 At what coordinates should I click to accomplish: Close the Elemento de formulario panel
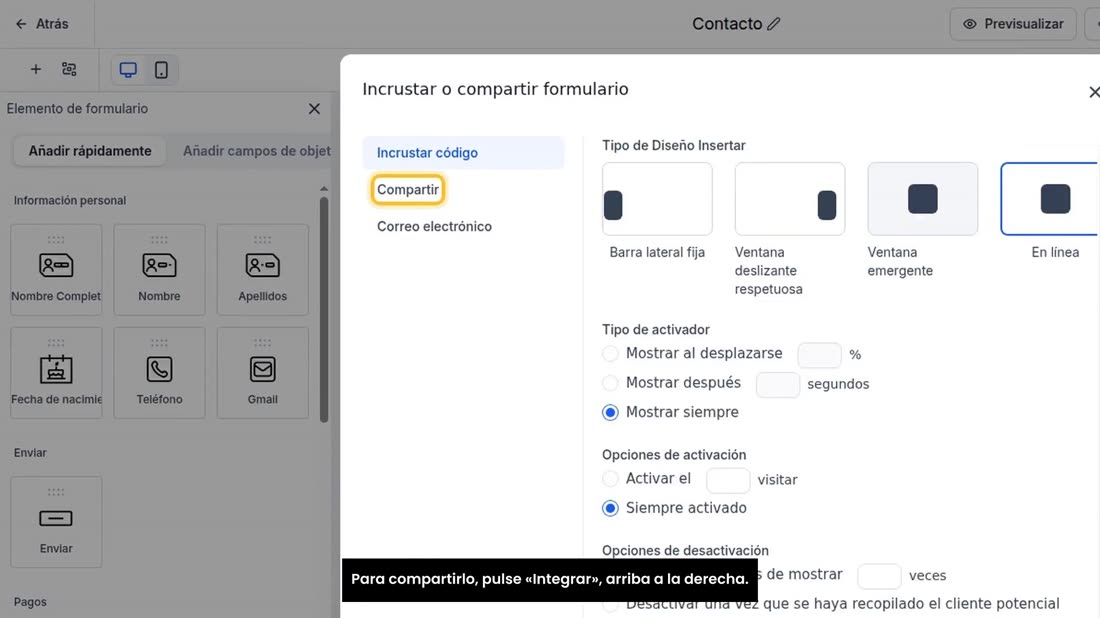314,109
